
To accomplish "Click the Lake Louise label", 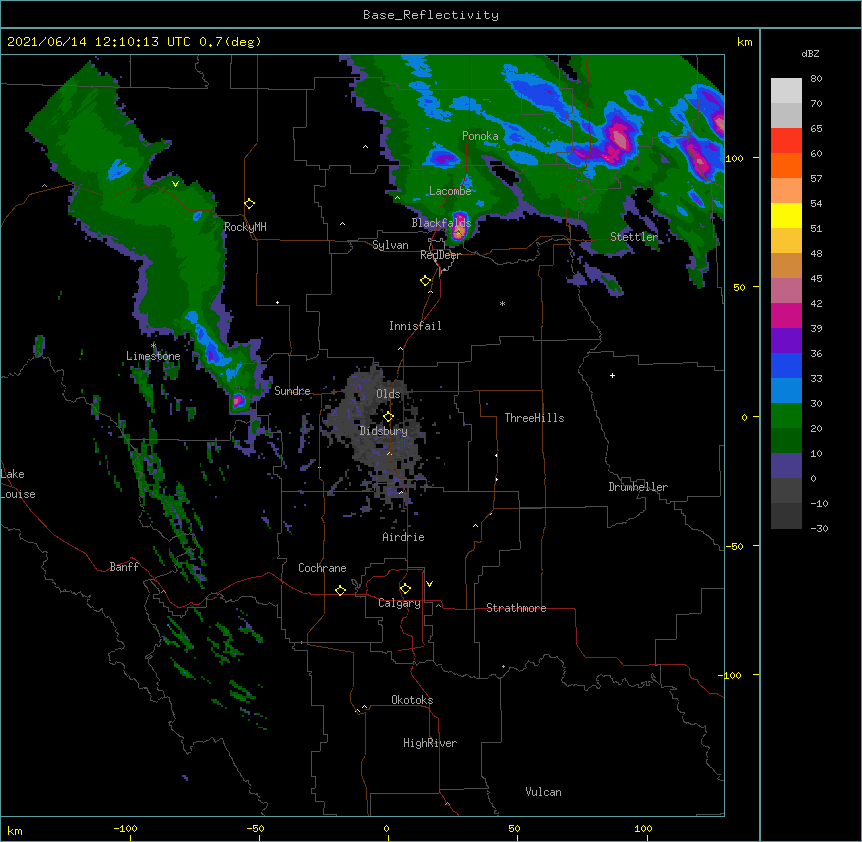I will coord(18,484).
